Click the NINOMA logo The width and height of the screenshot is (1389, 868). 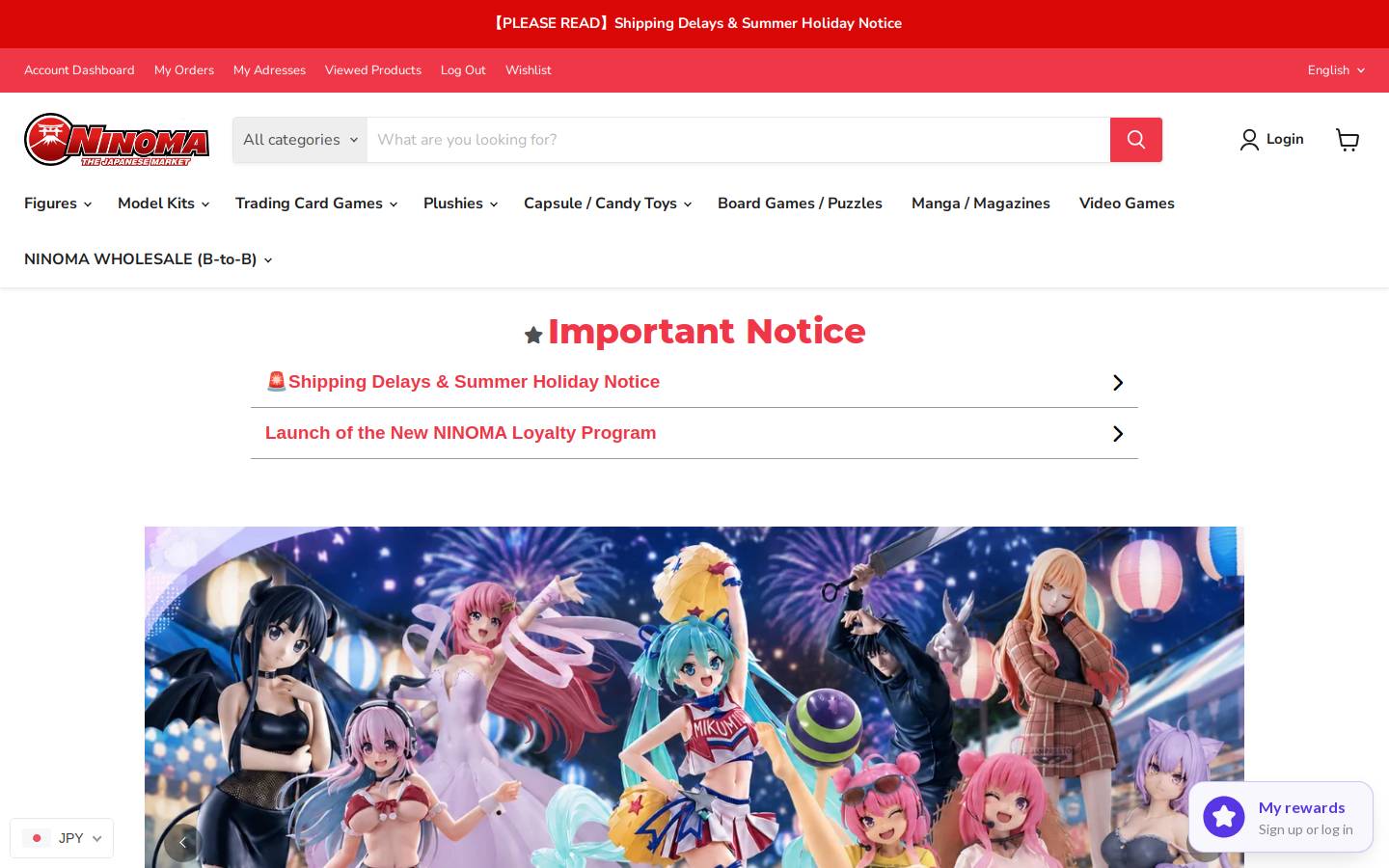(x=117, y=140)
